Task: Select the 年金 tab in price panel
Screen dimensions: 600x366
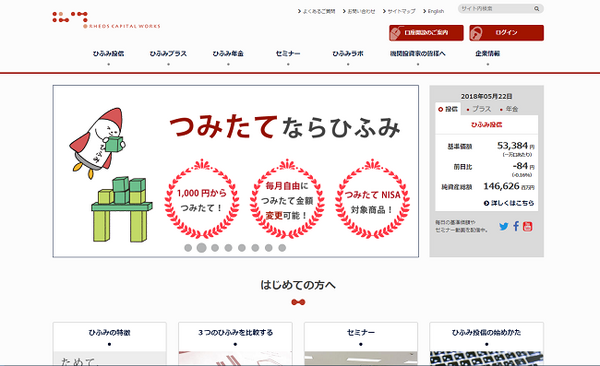Action: (509, 109)
